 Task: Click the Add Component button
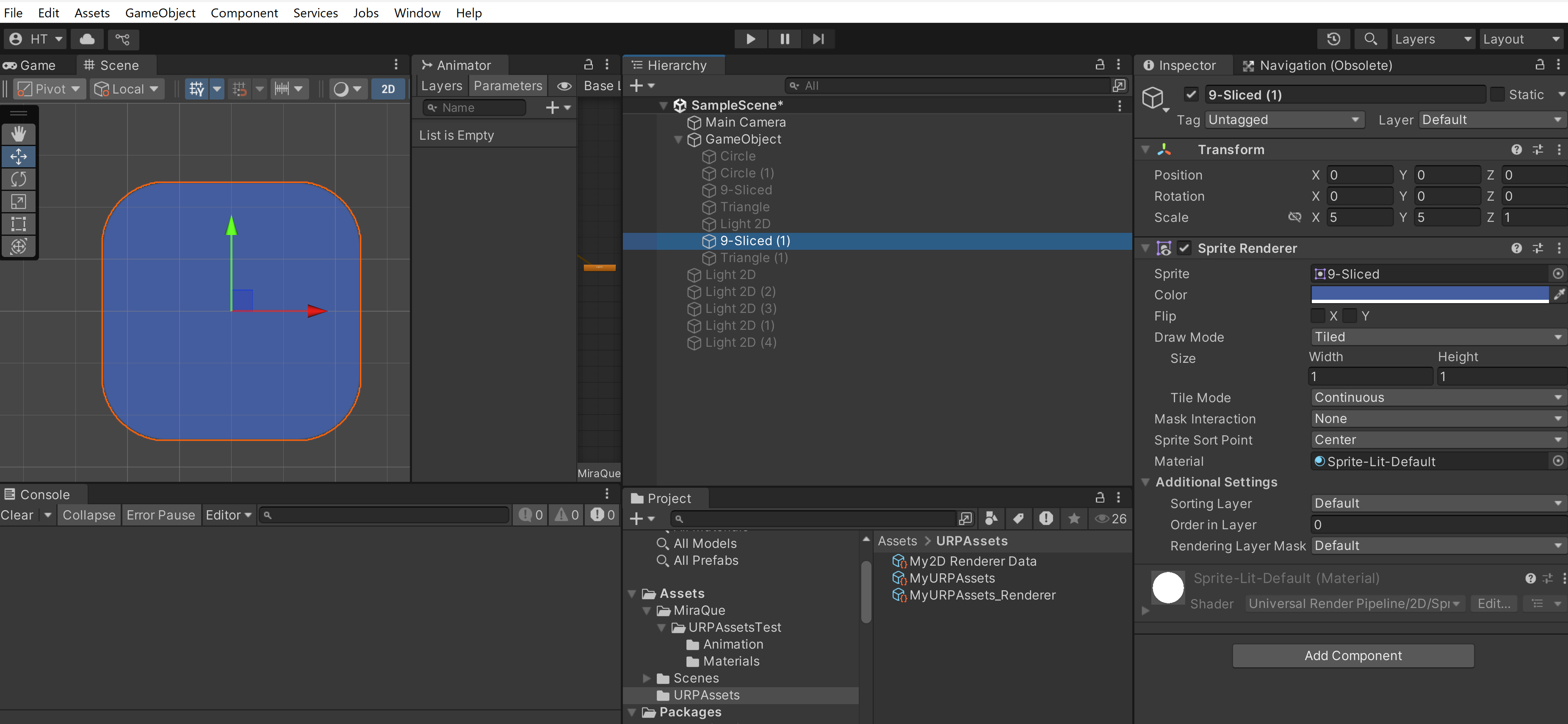(x=1352, y=655)
